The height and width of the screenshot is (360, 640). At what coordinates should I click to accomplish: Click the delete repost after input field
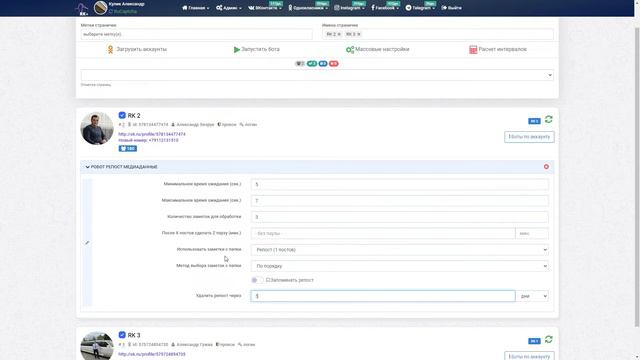[383, 296]
